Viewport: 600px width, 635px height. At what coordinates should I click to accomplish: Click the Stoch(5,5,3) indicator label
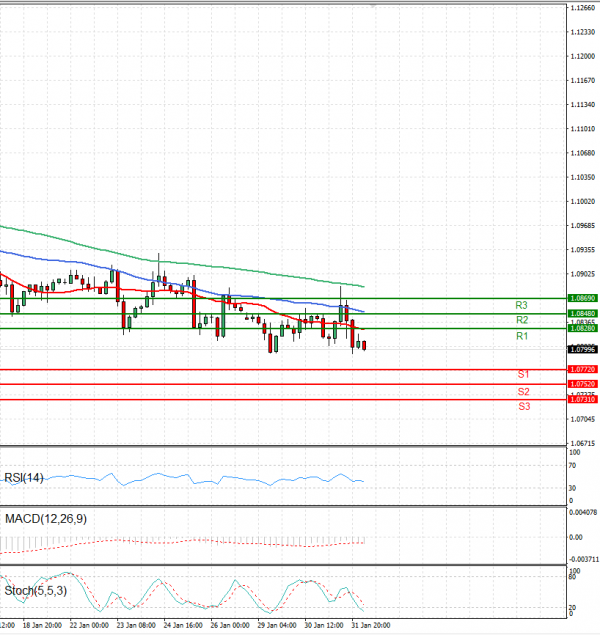36,591
